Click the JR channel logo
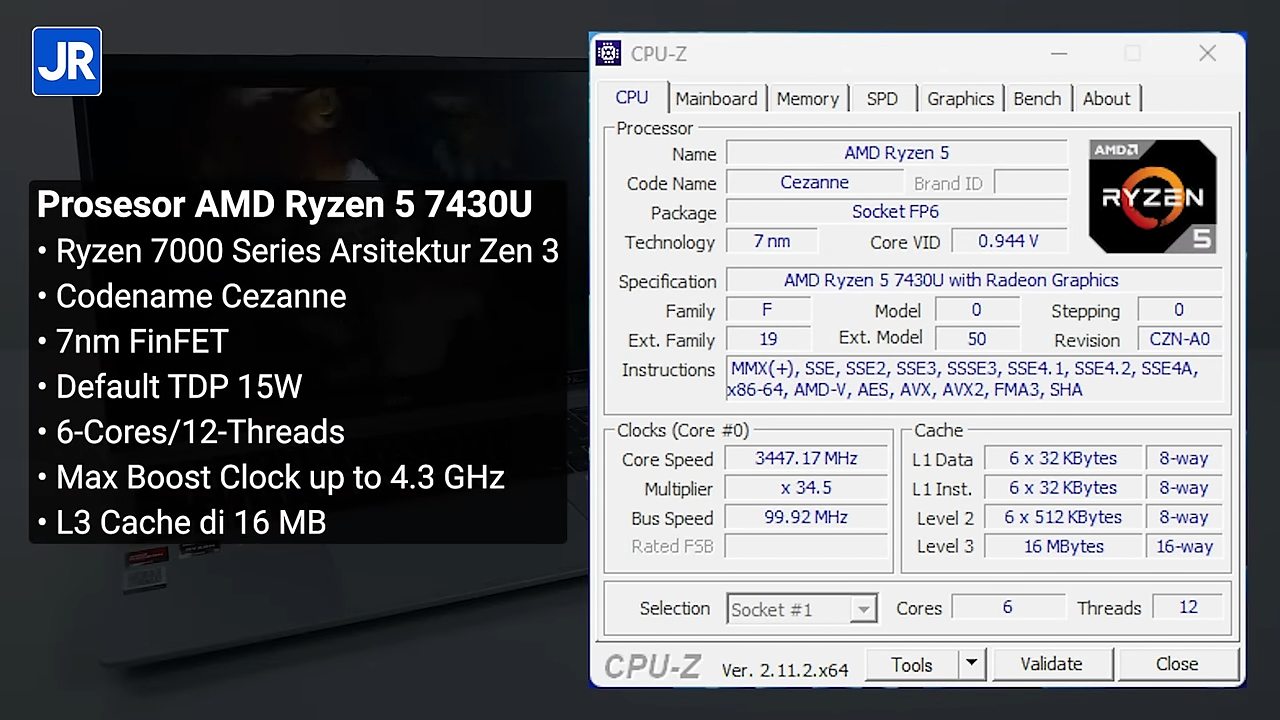This screenshot has width=1280, height=720. pos(67,62)
